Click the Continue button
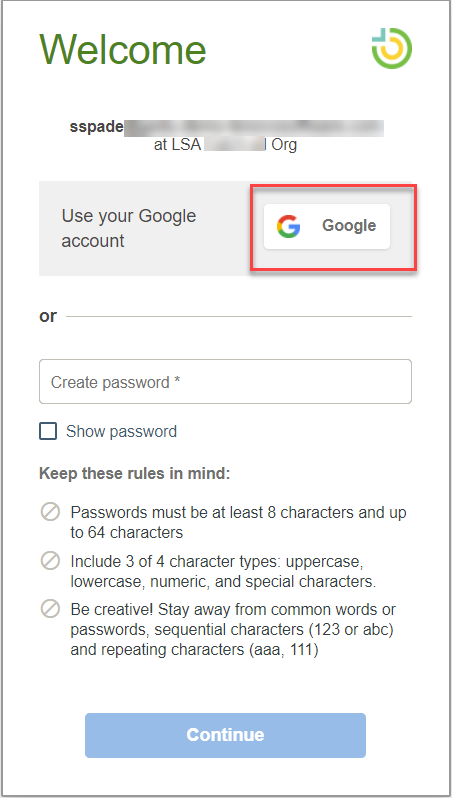Screen dimensions: 452x798 coord(225,735)
